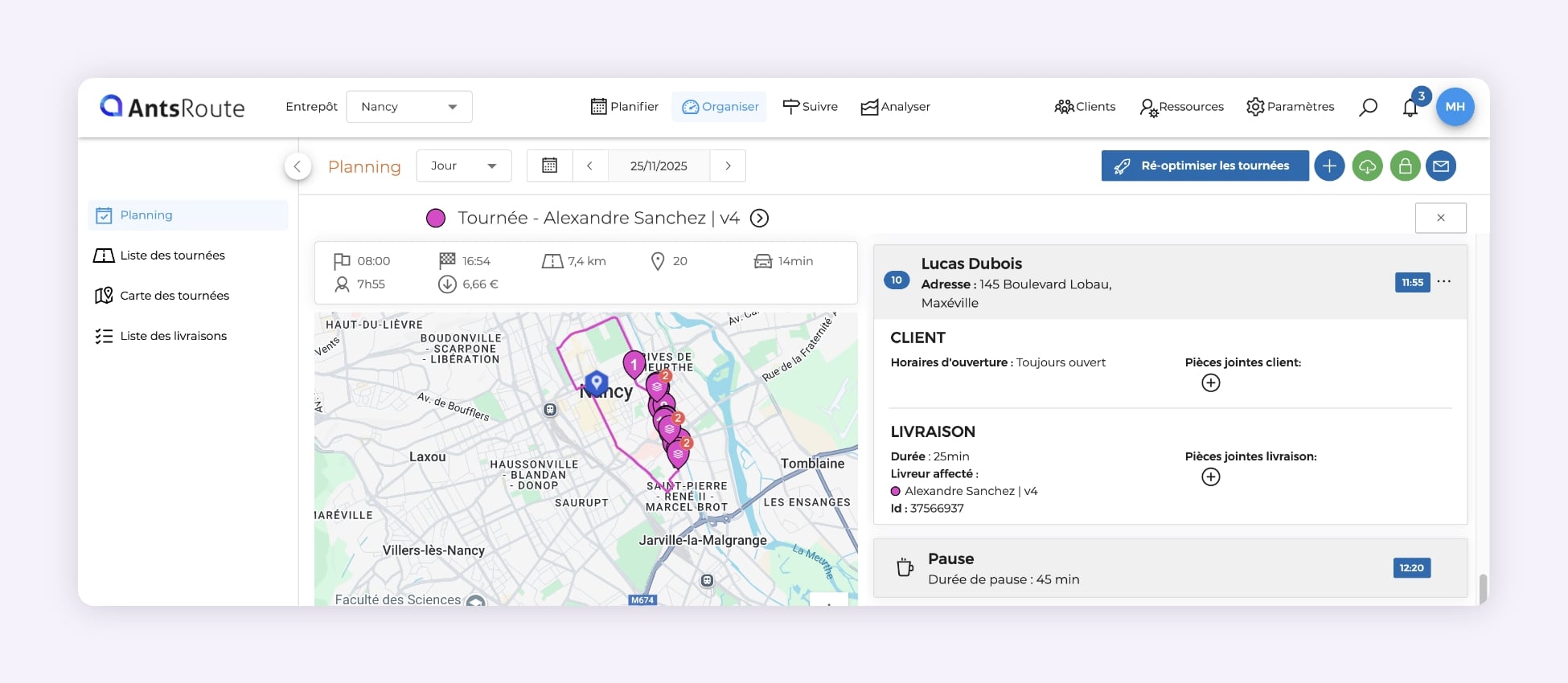Click the distance icon beside 7,4 km
This screenshot has height=683, width=1568.
(552, 261)
